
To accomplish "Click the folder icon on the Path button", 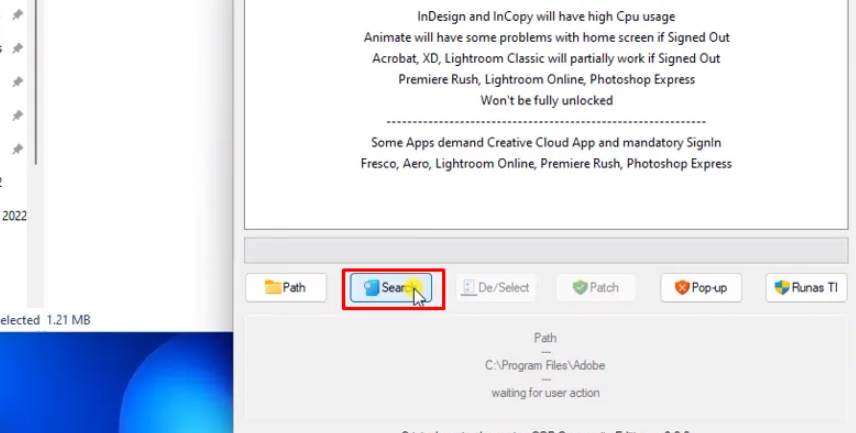I will [x=273, y=288].
